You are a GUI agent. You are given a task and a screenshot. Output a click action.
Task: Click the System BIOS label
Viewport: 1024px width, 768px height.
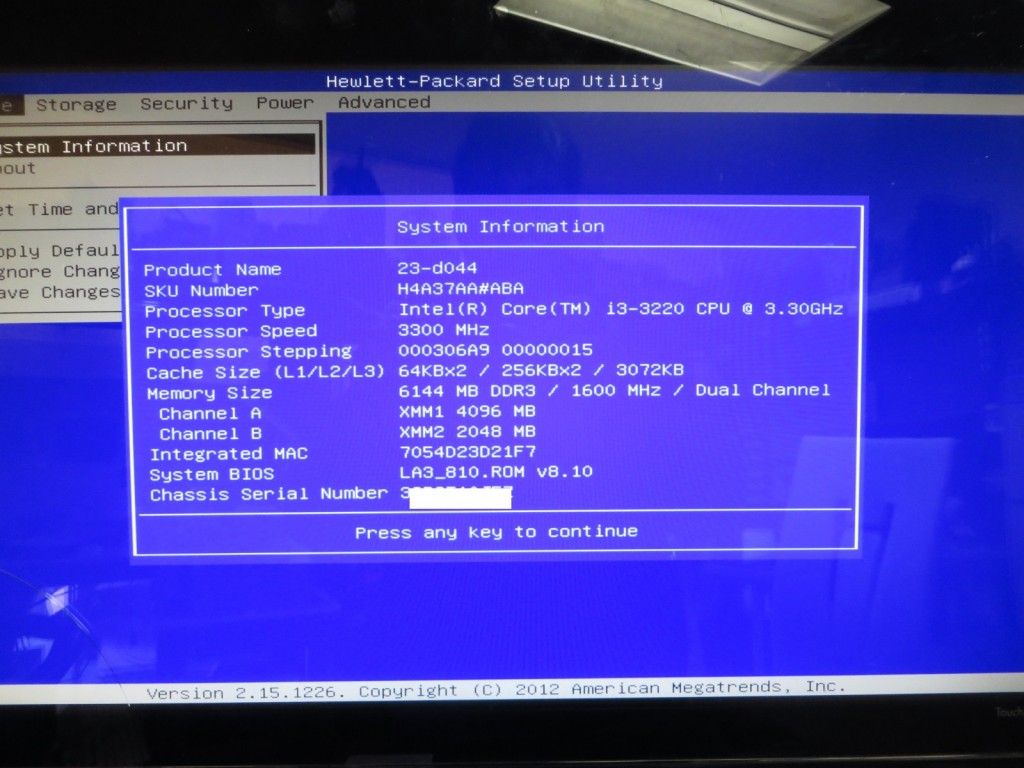click(212, 474)
